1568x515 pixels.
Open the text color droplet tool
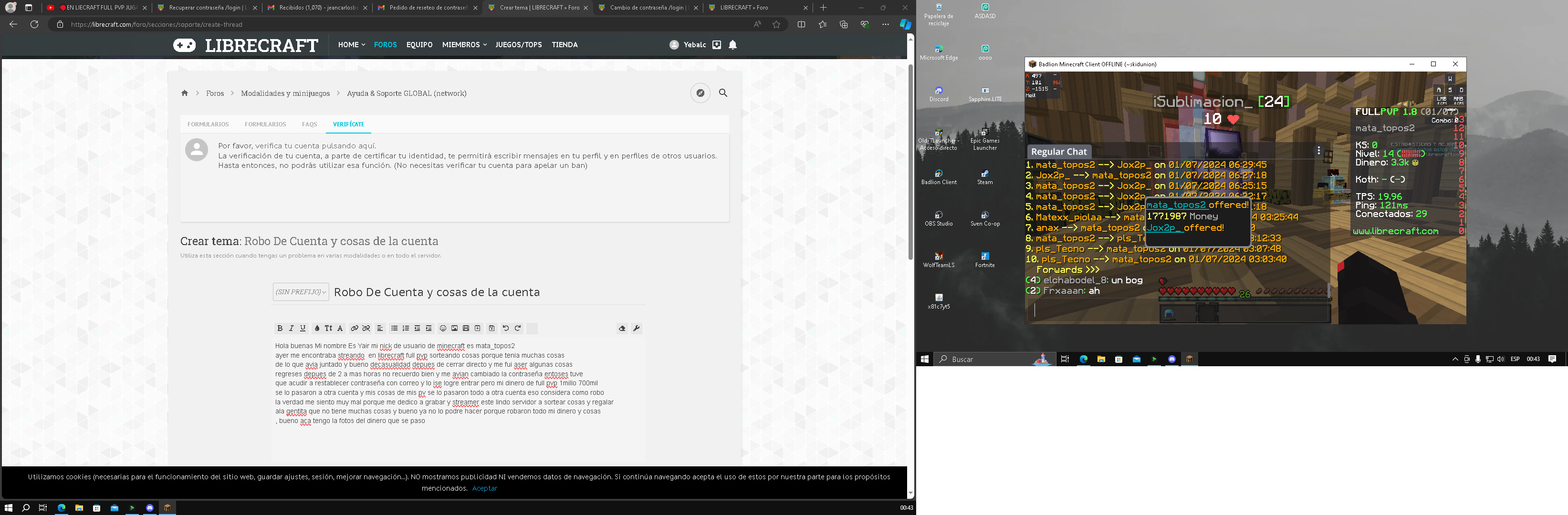[x=316, y=329]
